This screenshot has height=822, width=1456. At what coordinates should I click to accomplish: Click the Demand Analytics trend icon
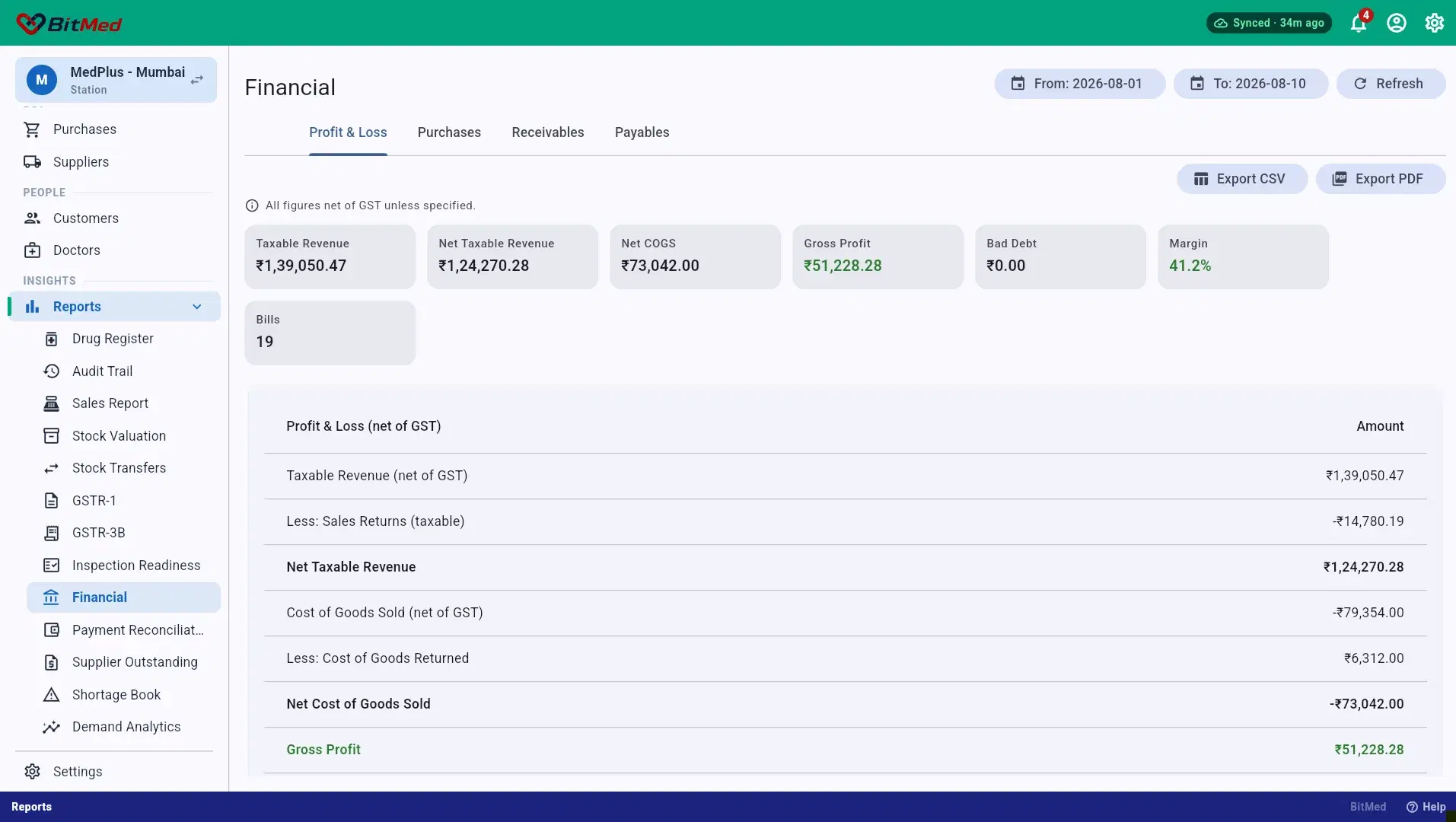[x=51, y=727]
